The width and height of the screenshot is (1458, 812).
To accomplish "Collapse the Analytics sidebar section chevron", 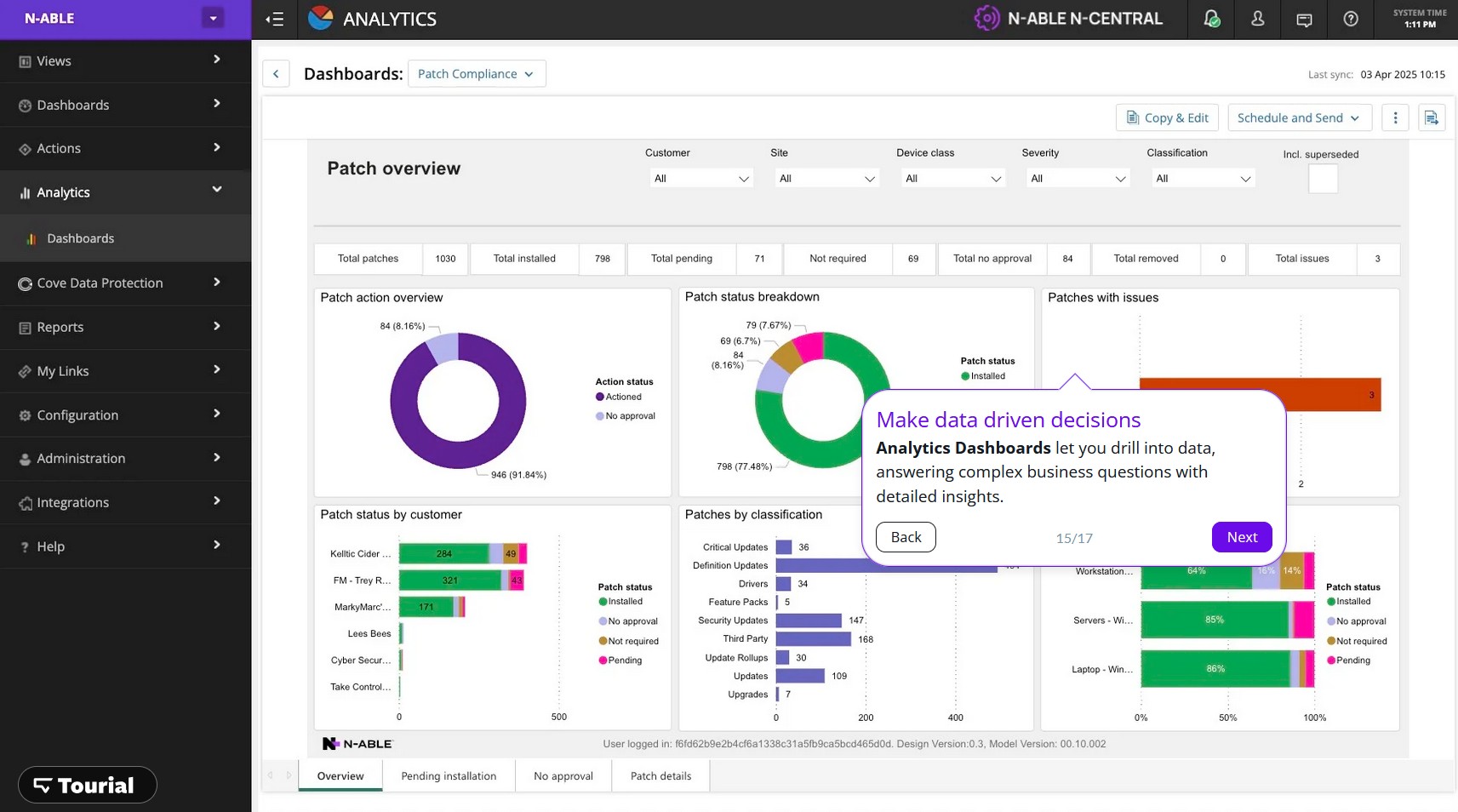I will [216, 190].
